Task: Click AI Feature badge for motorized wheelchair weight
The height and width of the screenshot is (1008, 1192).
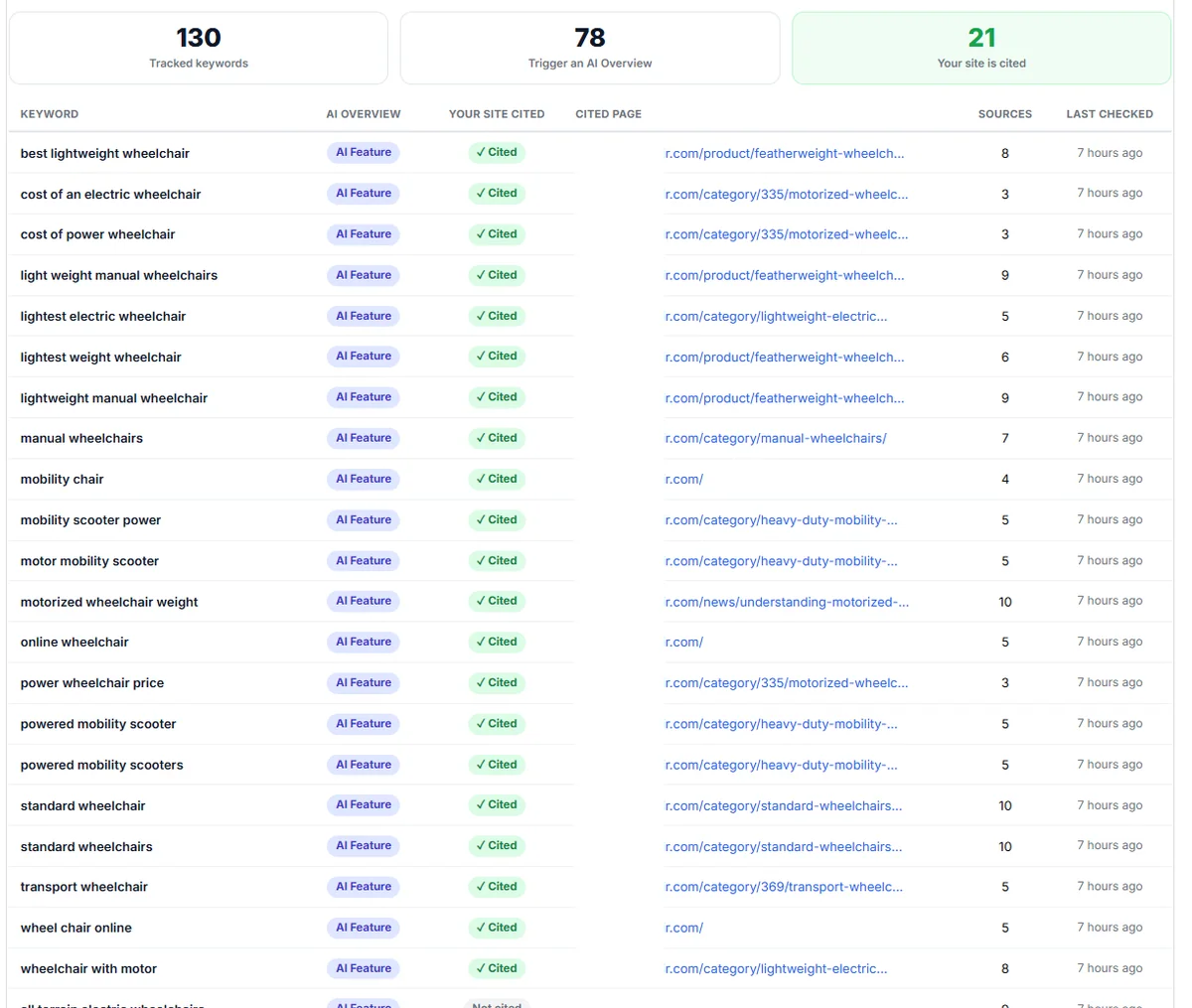Action: (x=363, y=601)
